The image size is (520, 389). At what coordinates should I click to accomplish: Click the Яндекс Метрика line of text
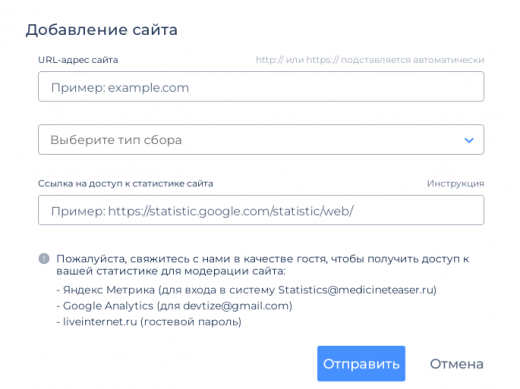246,290
